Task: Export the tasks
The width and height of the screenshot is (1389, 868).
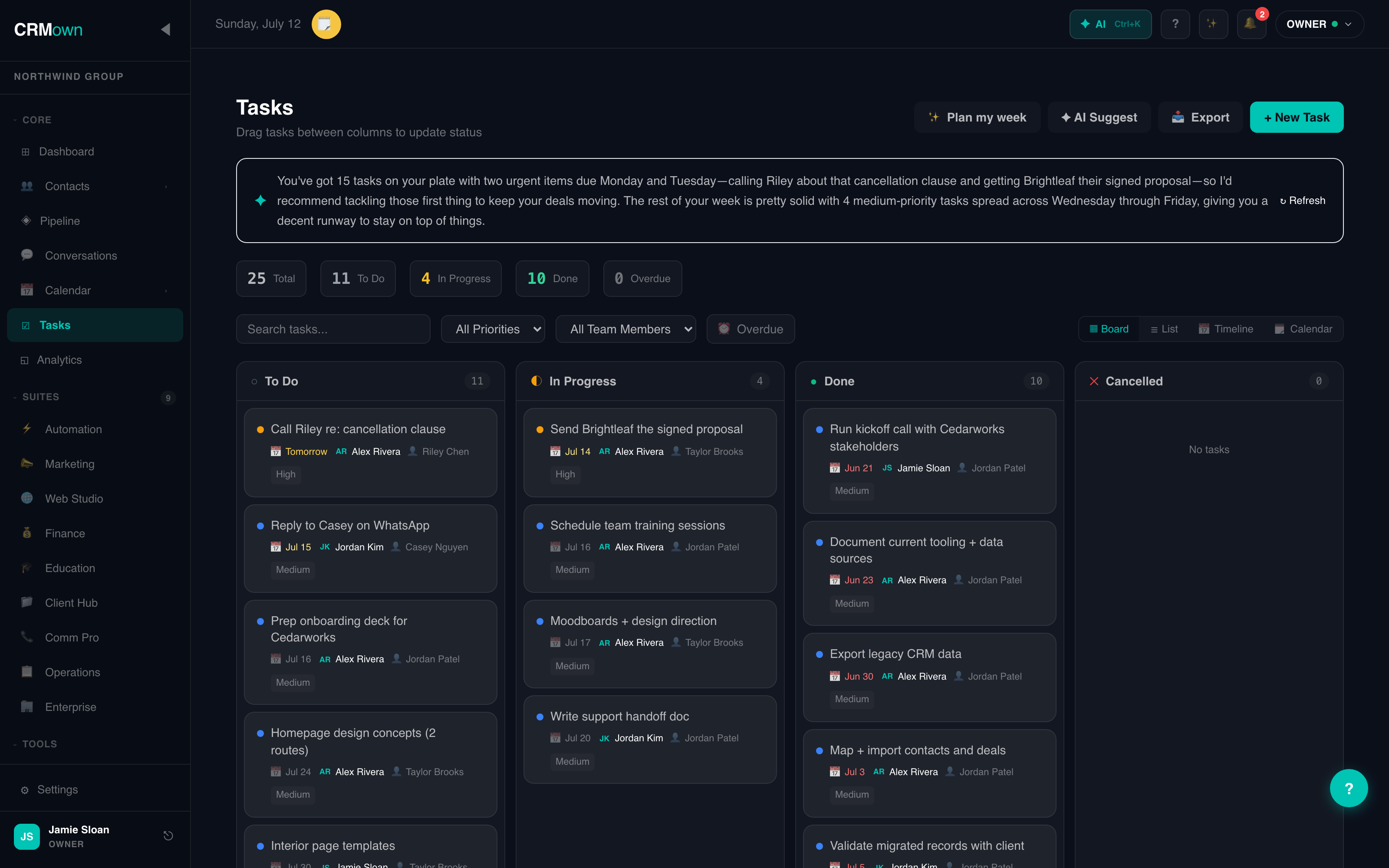Action: [x=1200, y=117]
